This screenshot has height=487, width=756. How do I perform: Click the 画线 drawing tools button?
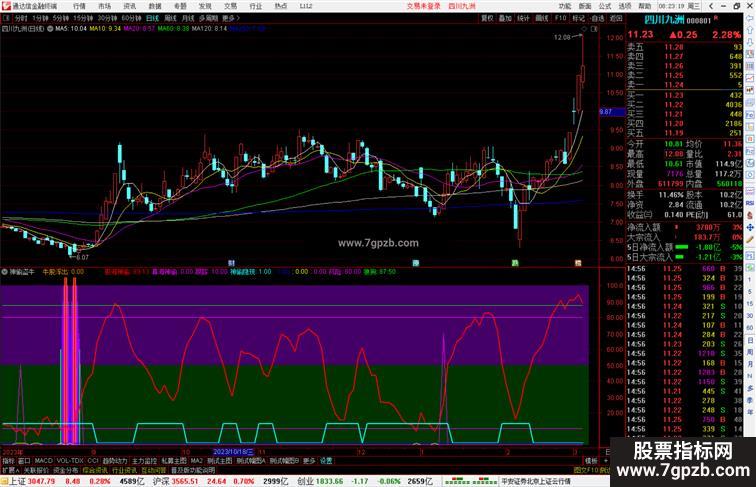click(542, 18)
